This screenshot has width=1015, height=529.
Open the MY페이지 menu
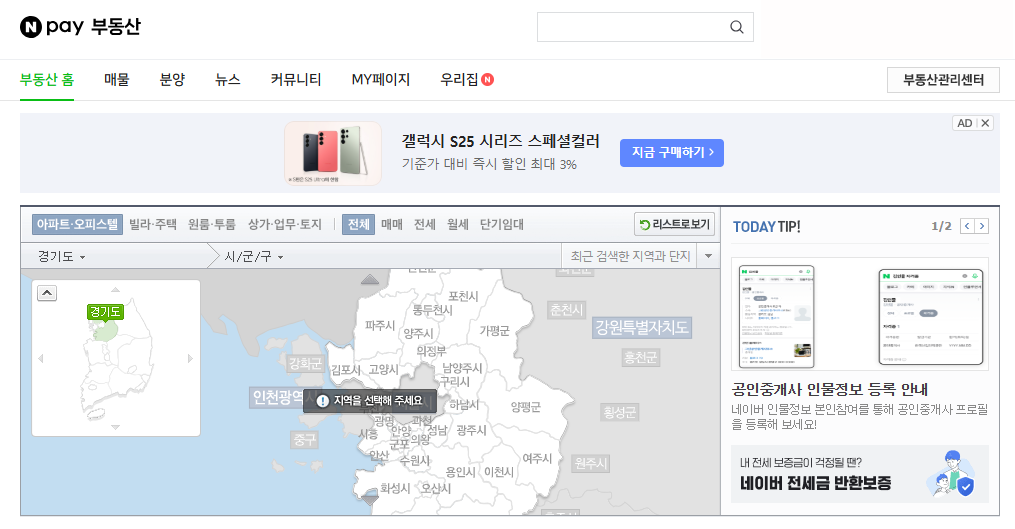click(381, 80)
